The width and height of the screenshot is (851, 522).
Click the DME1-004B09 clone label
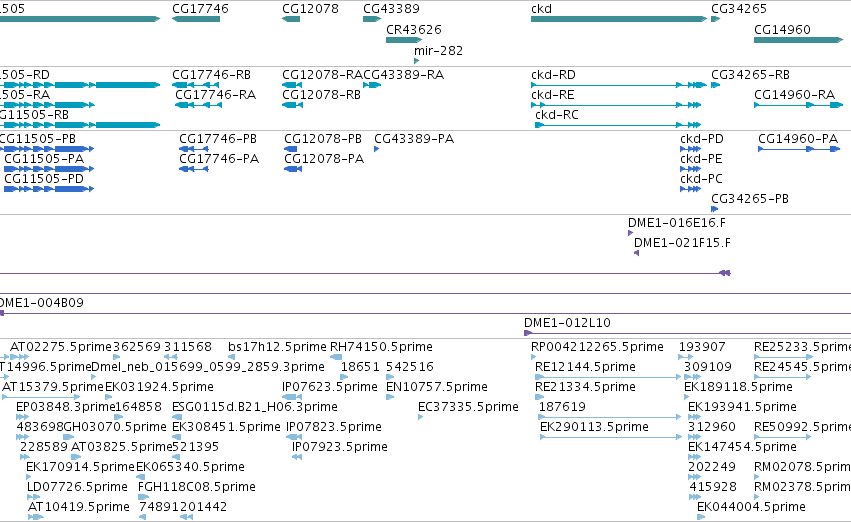pos(41,303)
